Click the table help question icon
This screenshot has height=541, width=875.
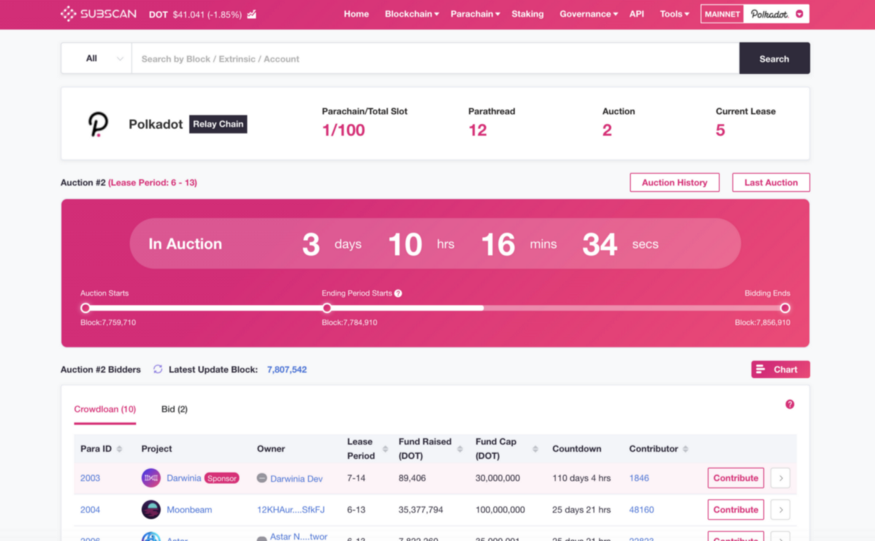(790, 404)
